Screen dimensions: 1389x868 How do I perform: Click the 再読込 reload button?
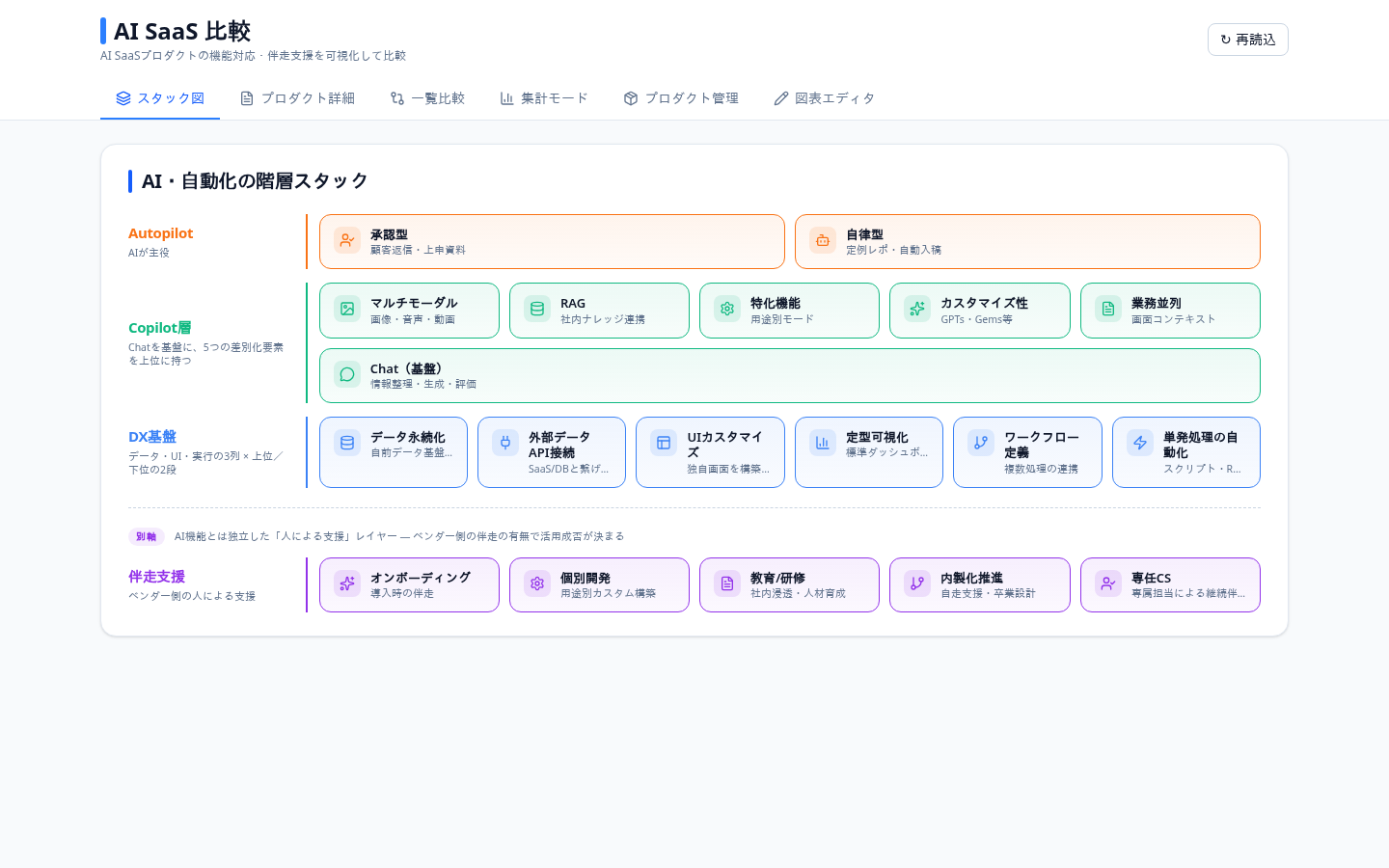tap(1247, 40)
